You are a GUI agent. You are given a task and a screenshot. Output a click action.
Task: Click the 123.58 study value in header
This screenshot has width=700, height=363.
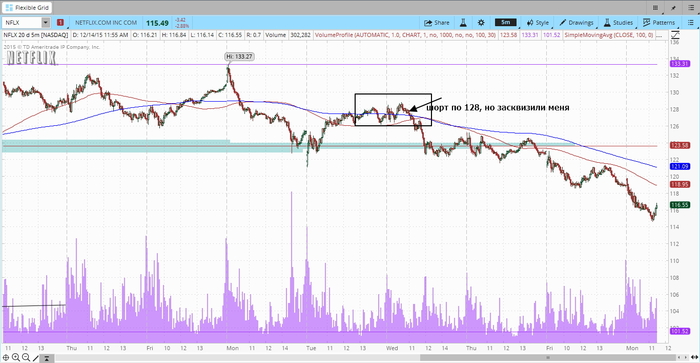pyautogui.click(x=508, y=35)
